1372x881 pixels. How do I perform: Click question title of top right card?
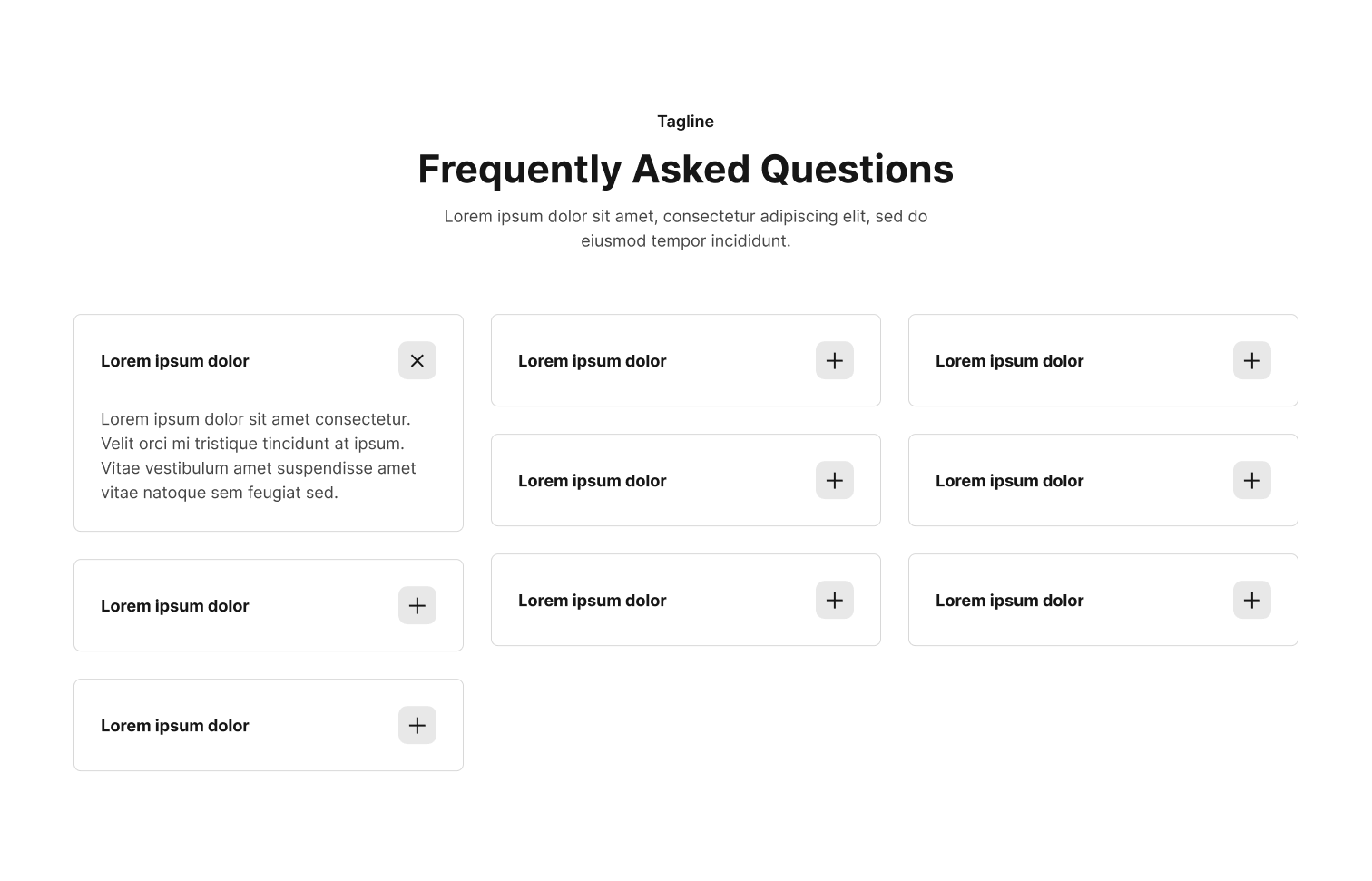pos(1009,361)
